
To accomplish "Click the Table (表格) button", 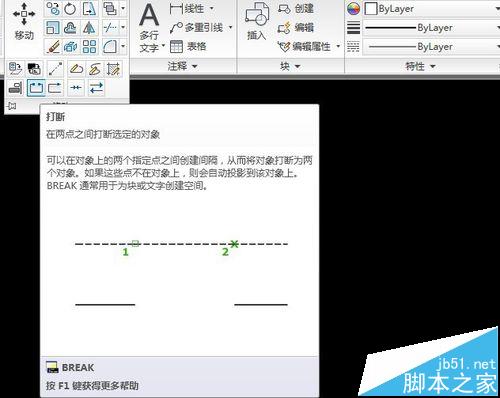I will [188, 46].
